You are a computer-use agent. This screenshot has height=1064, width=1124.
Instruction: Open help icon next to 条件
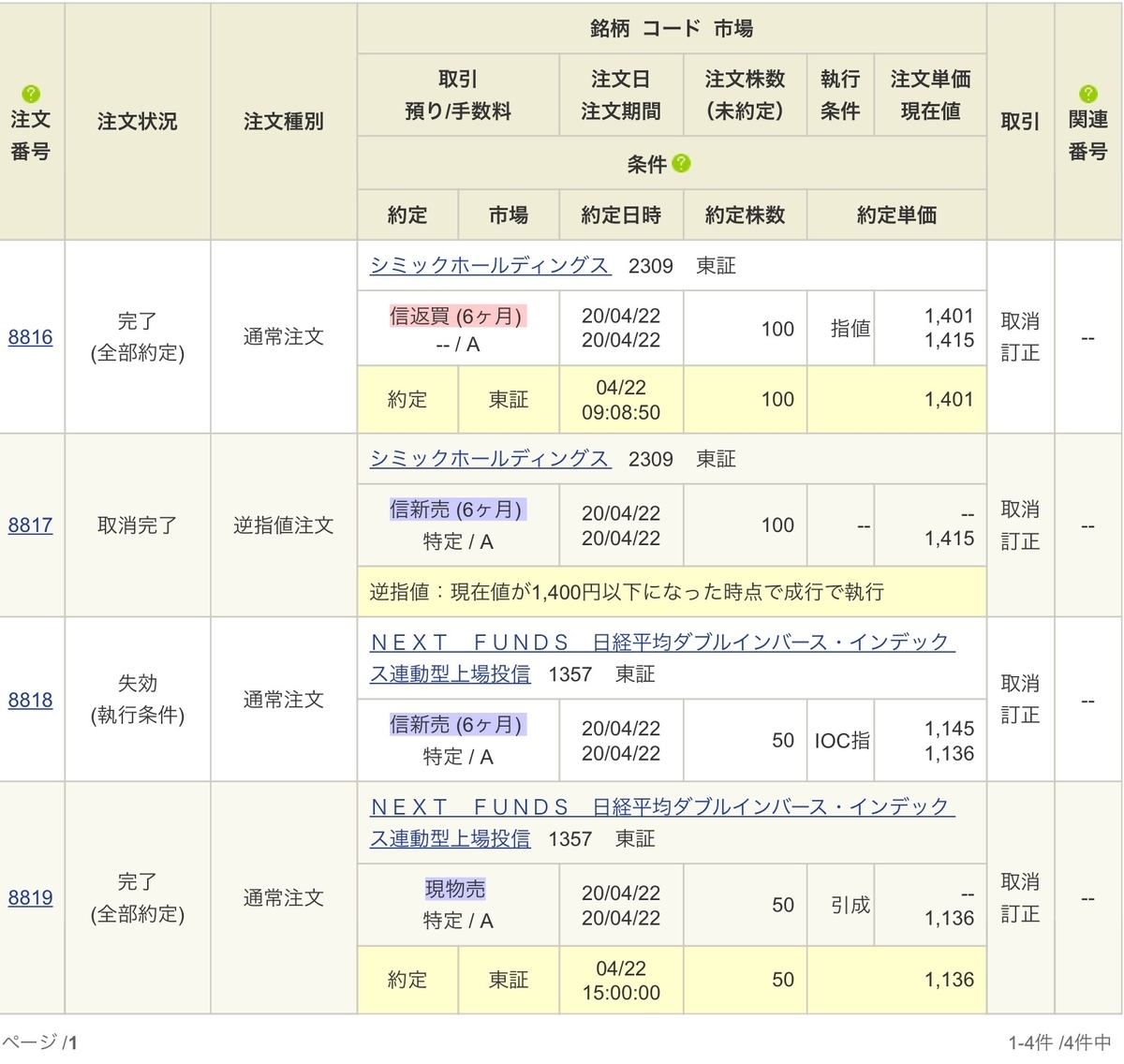[682, 164]
